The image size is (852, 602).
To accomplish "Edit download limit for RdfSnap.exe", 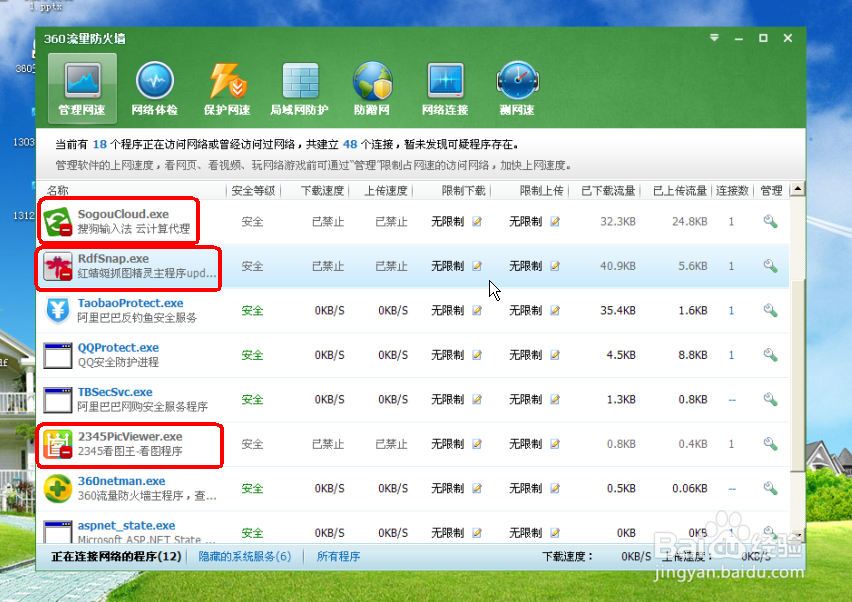I will [477, 266].
